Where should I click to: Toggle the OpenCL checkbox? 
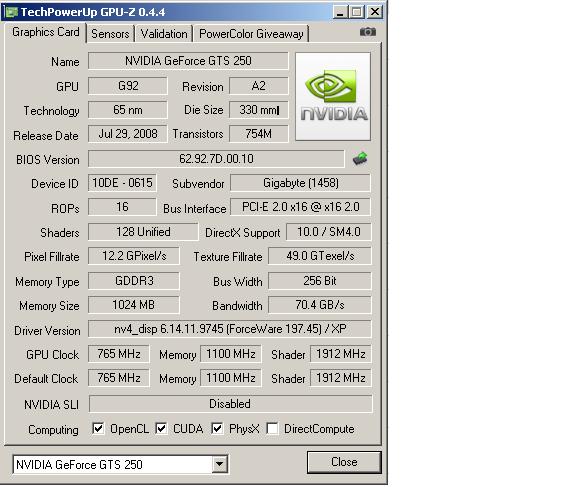point(98,428)
